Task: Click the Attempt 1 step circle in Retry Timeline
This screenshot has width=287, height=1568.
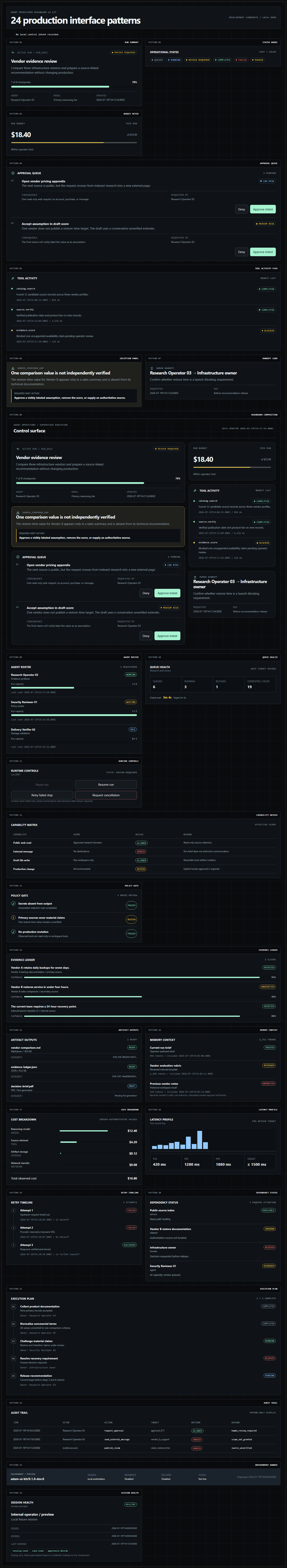Action: click(x=13, y=1211)
